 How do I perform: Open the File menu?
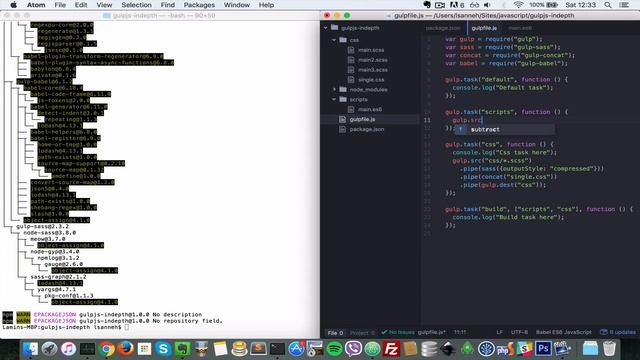[60, 5]
